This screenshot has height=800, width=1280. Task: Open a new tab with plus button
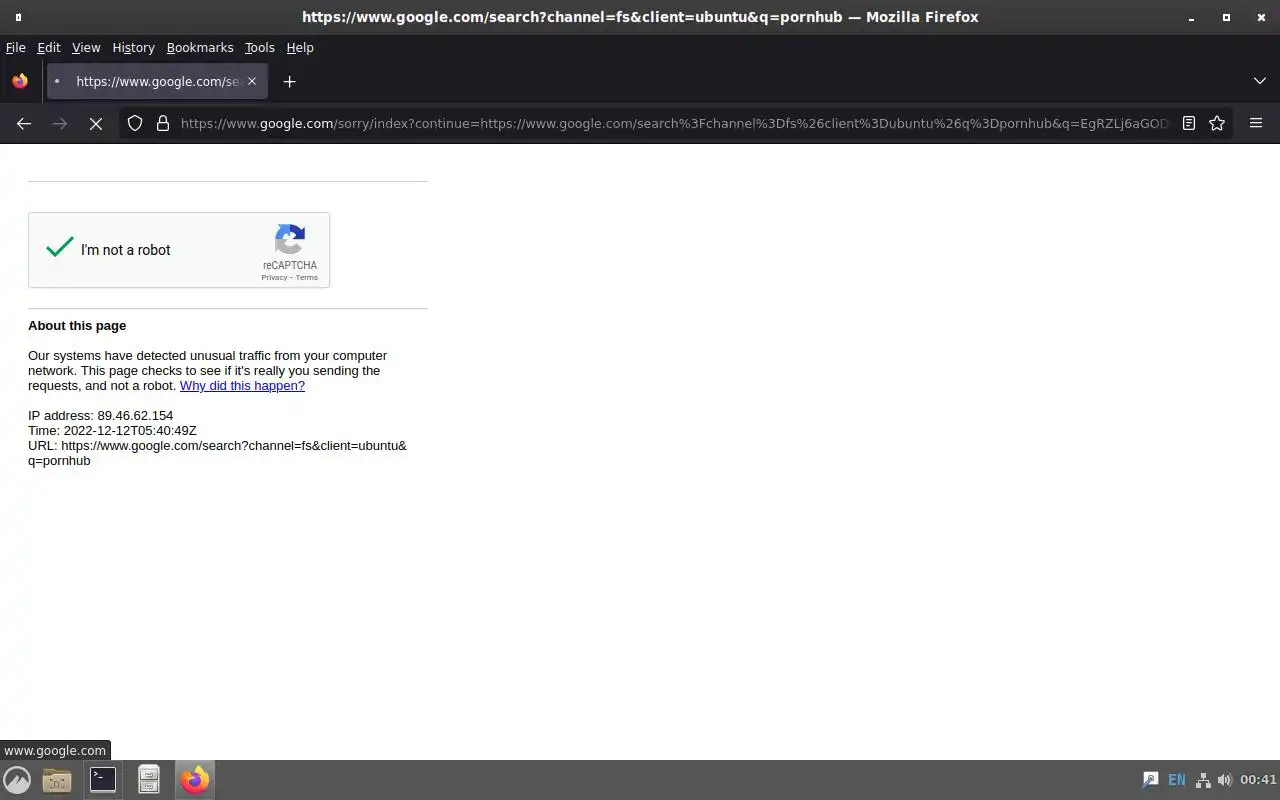coord(290,82)
